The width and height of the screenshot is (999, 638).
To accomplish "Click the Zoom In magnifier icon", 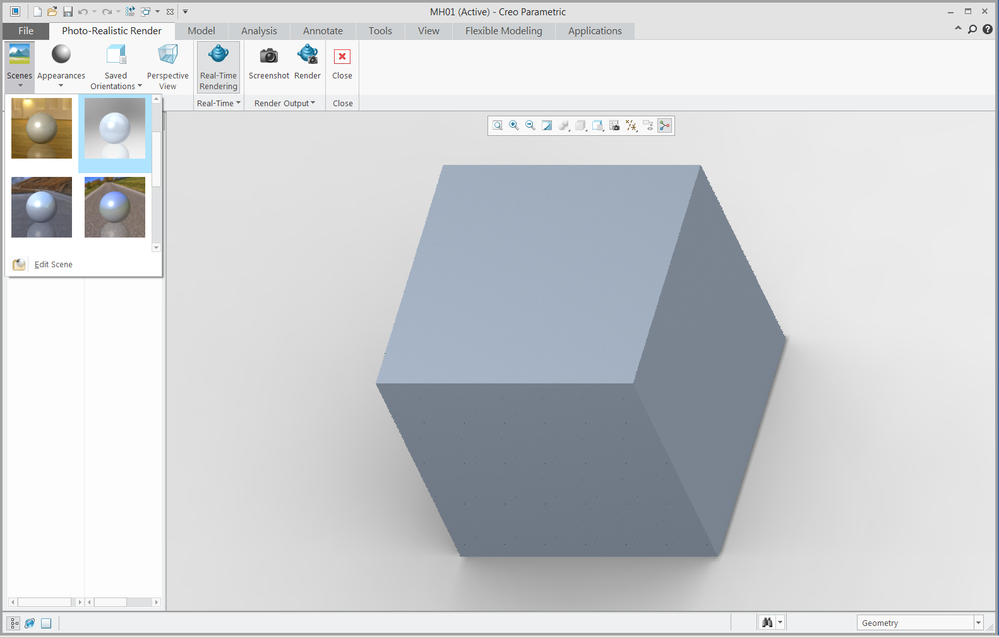I will pos(514,126).
